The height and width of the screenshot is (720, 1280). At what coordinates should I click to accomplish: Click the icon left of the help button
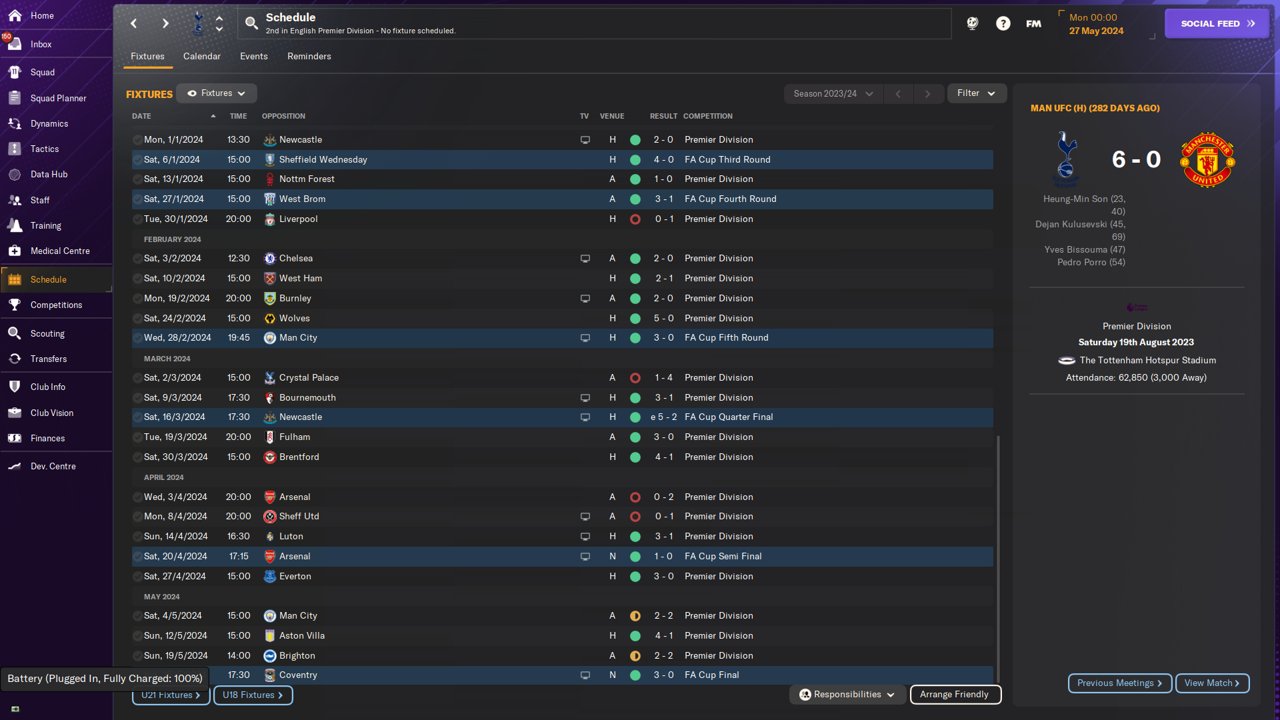pos(972,23)
